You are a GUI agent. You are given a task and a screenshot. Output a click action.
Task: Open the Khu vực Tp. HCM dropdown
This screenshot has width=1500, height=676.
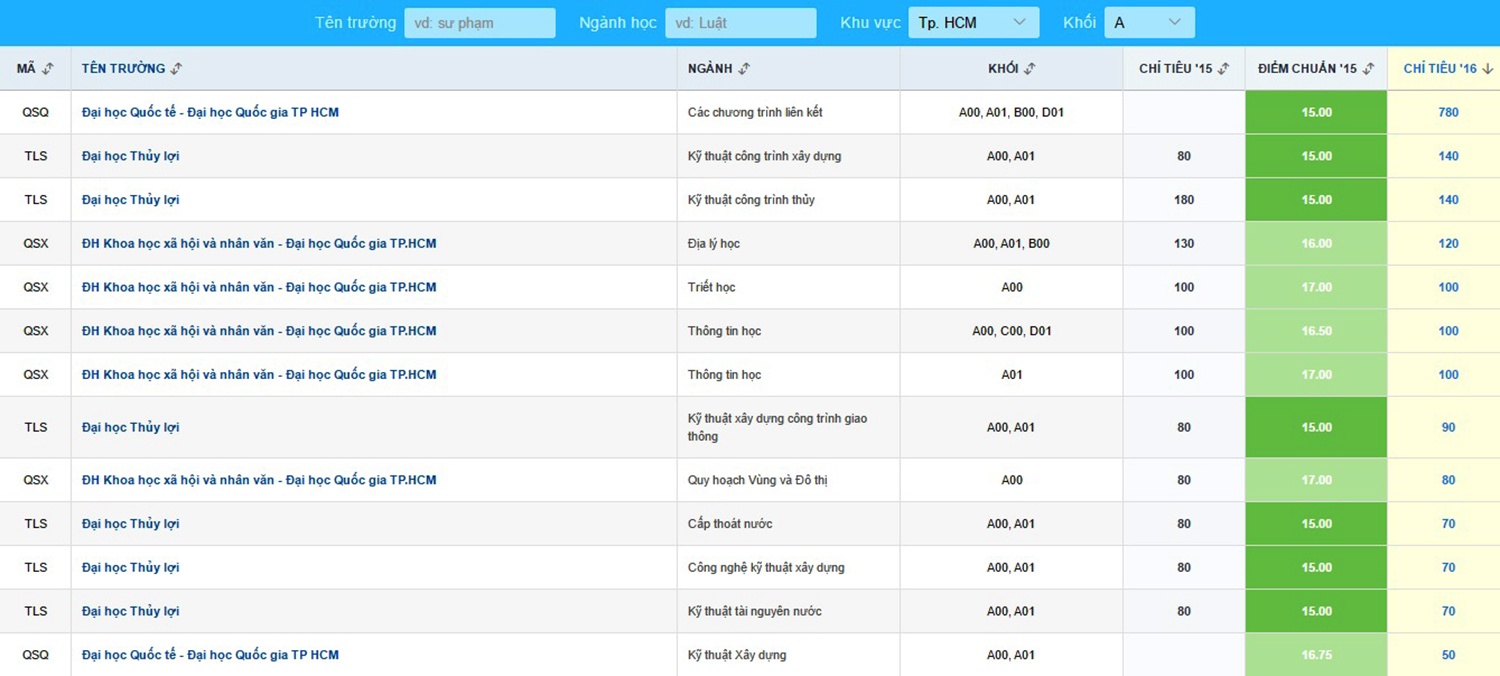pyautogui.click(x=973, y=23)
